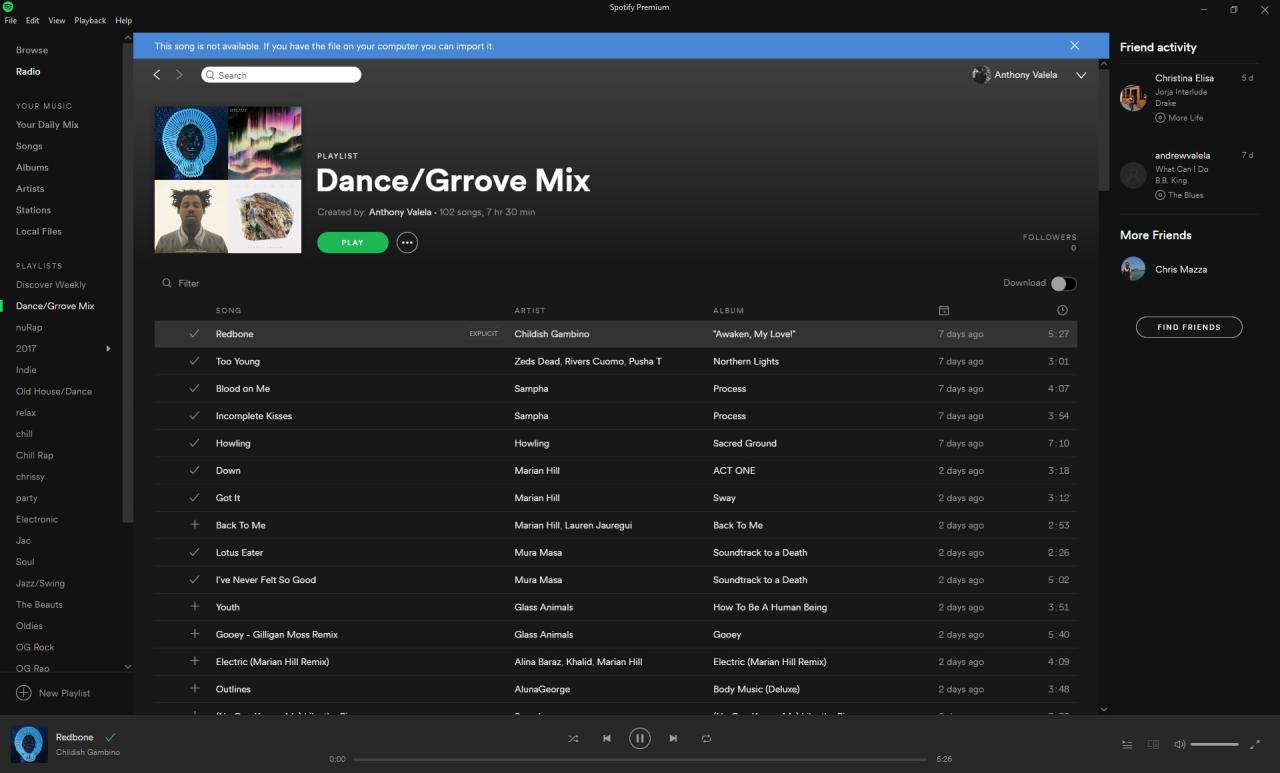This screenshot has height=773, width=1280.
Task: Seek in the song progress bar
Action: pyautogui.click(x=640, y=759)
